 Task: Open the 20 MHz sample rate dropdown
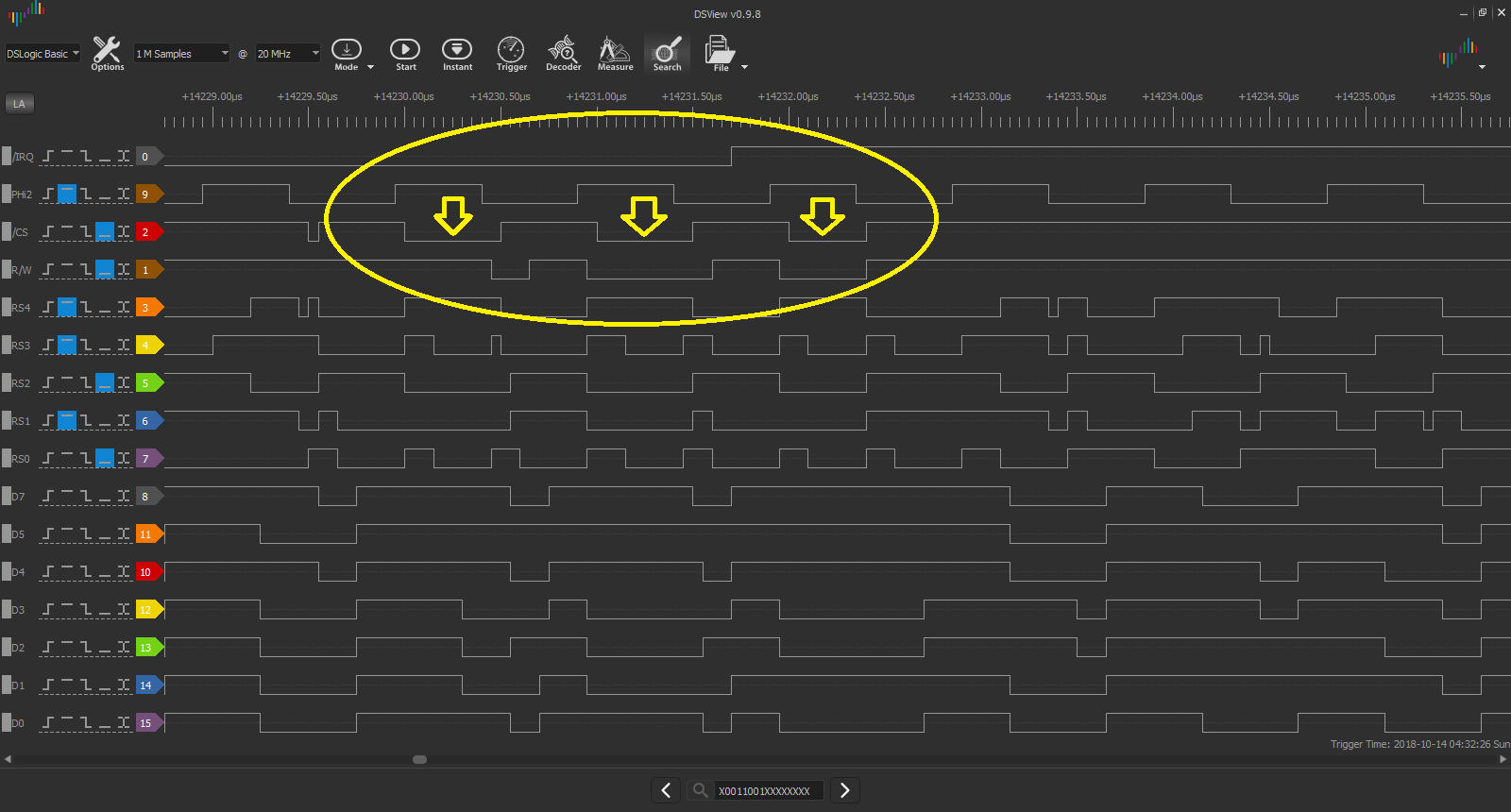(288, 54)
